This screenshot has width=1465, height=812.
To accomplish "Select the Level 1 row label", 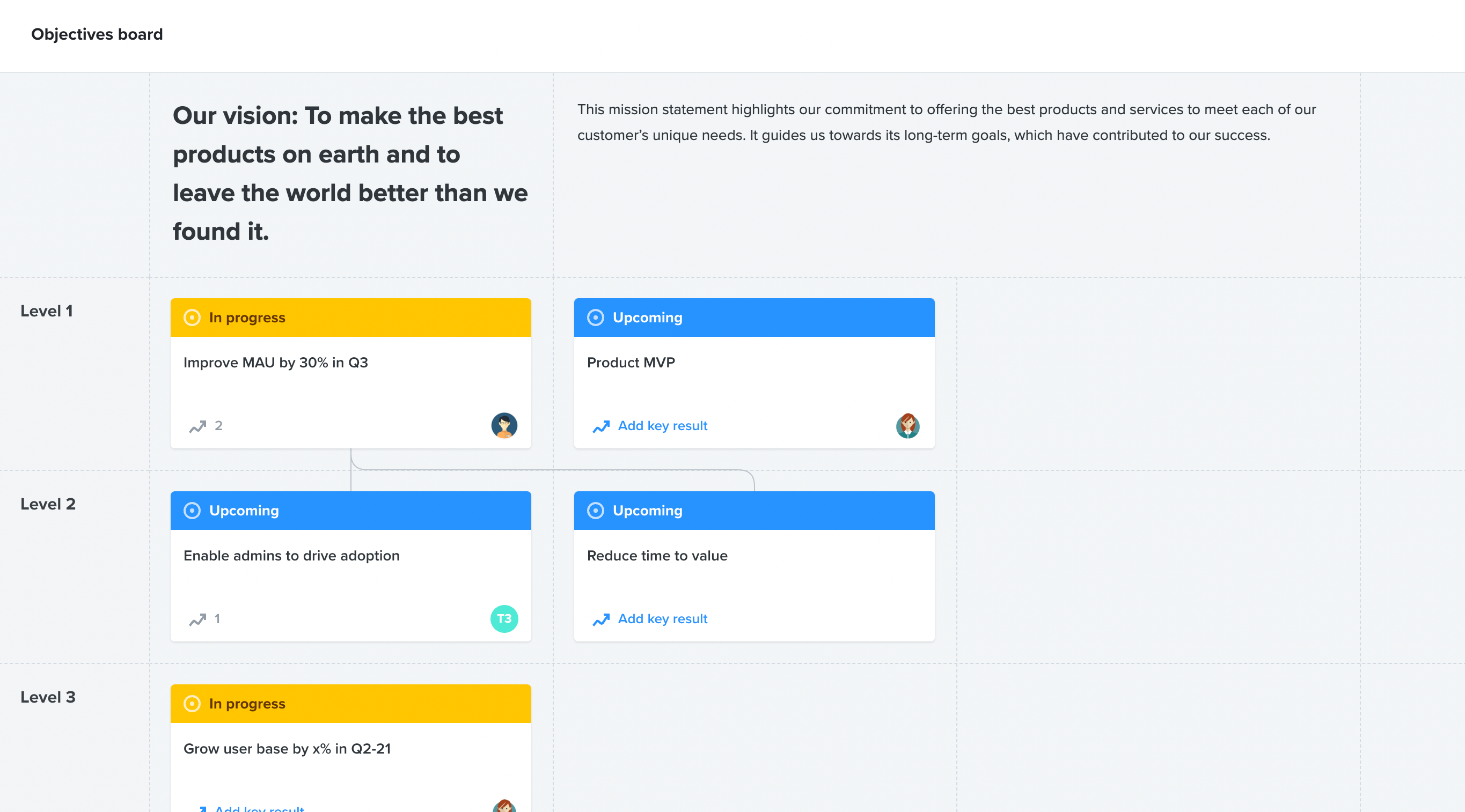I will [x=47, y=312].
